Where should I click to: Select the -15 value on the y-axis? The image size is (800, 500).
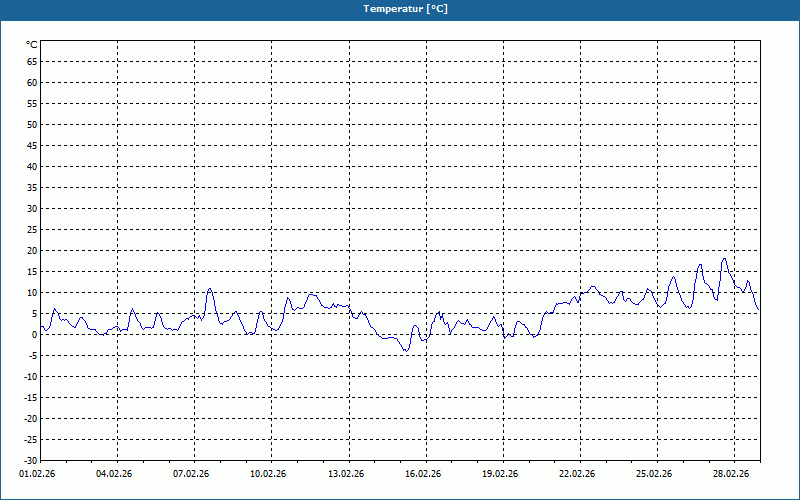29,398
